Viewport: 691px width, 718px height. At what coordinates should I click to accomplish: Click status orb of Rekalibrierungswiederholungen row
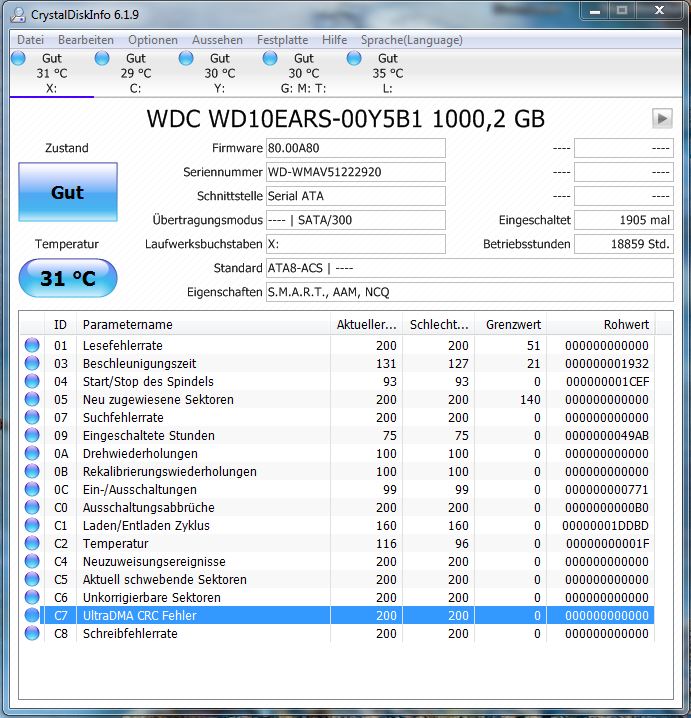pyautogui.click(x=32, y=471)
